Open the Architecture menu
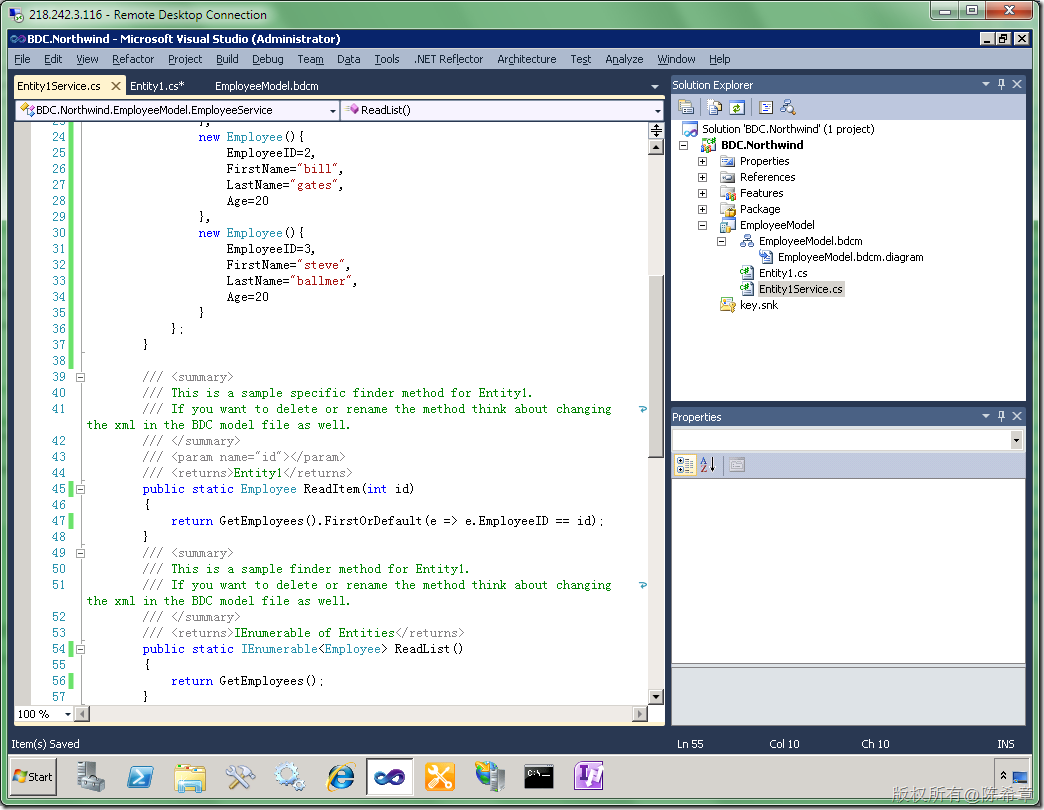Screen dimensions: 1044x810 click(x=527, y=59)
